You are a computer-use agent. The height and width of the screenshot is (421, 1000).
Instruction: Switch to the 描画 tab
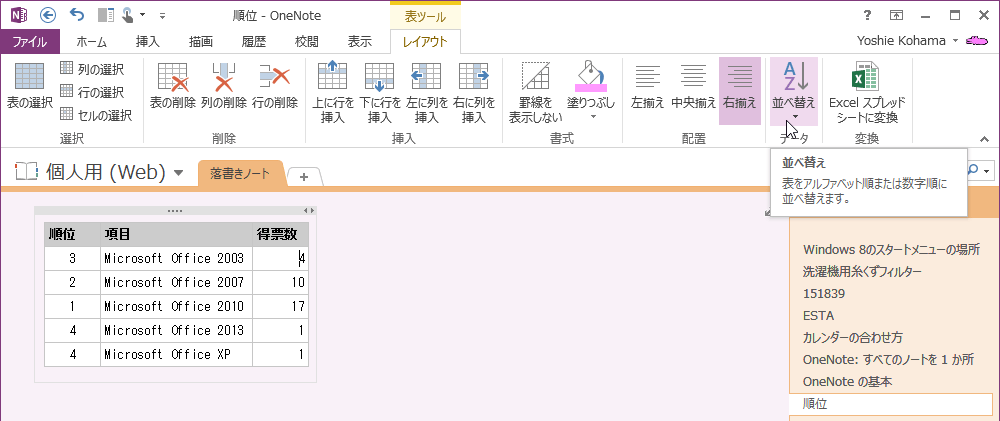tap(201, 42)
